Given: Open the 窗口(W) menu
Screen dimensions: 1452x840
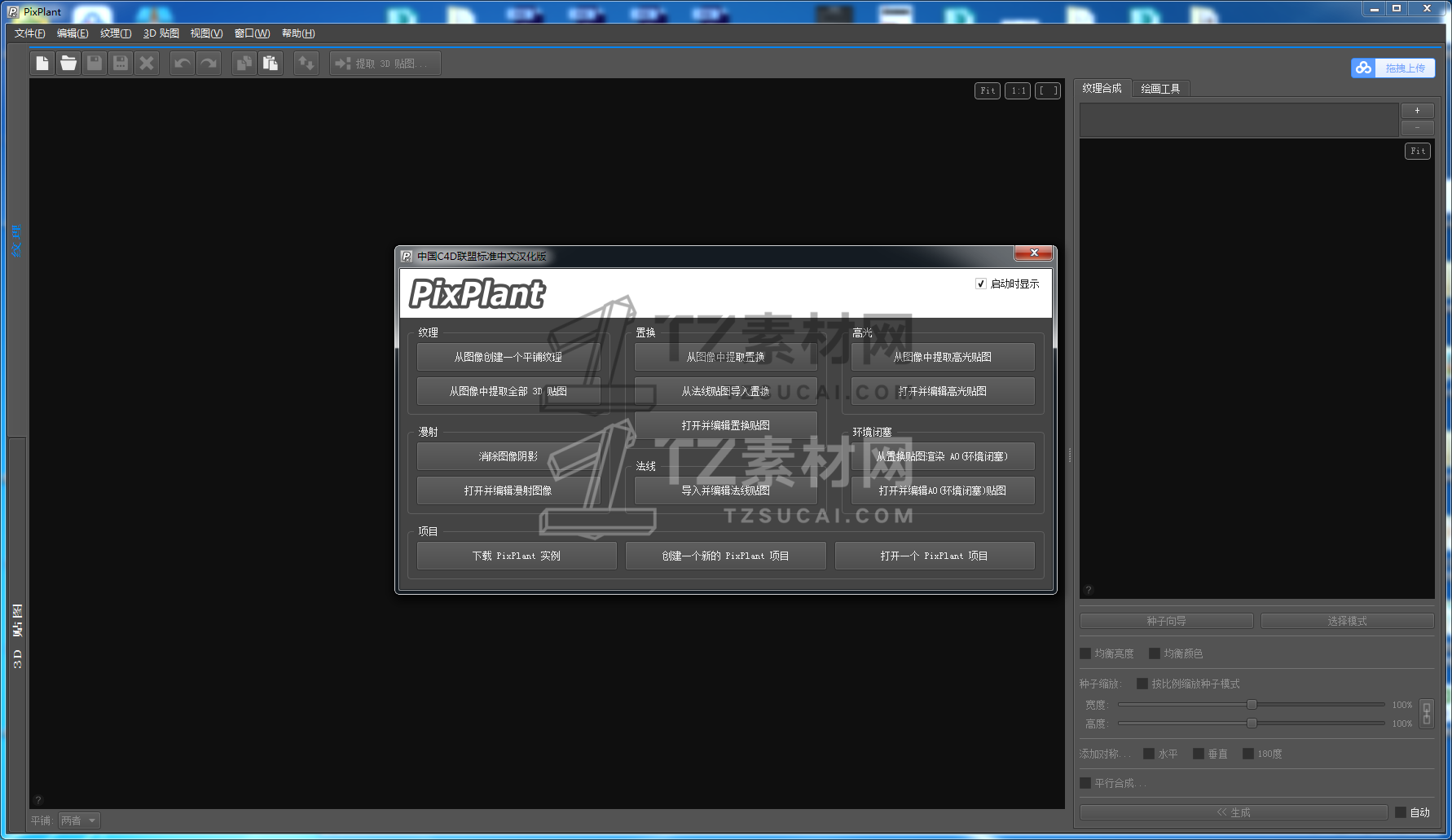Looking at the screenshot, I should [x=252, y=33].
